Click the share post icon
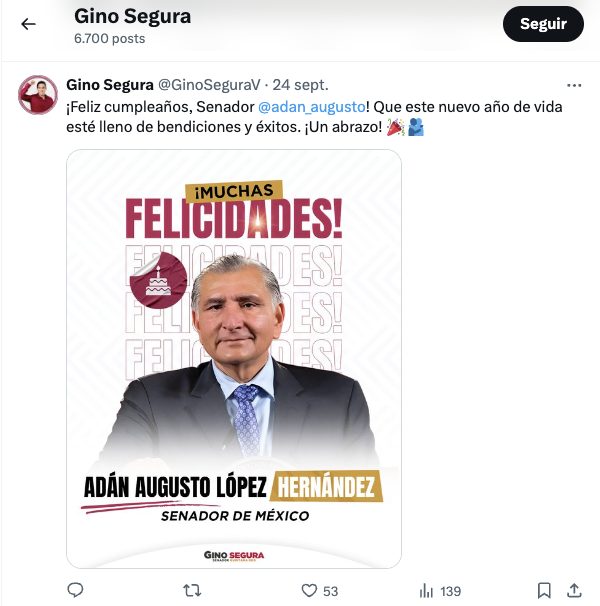The image size is (600, 606). pos(574,590)
